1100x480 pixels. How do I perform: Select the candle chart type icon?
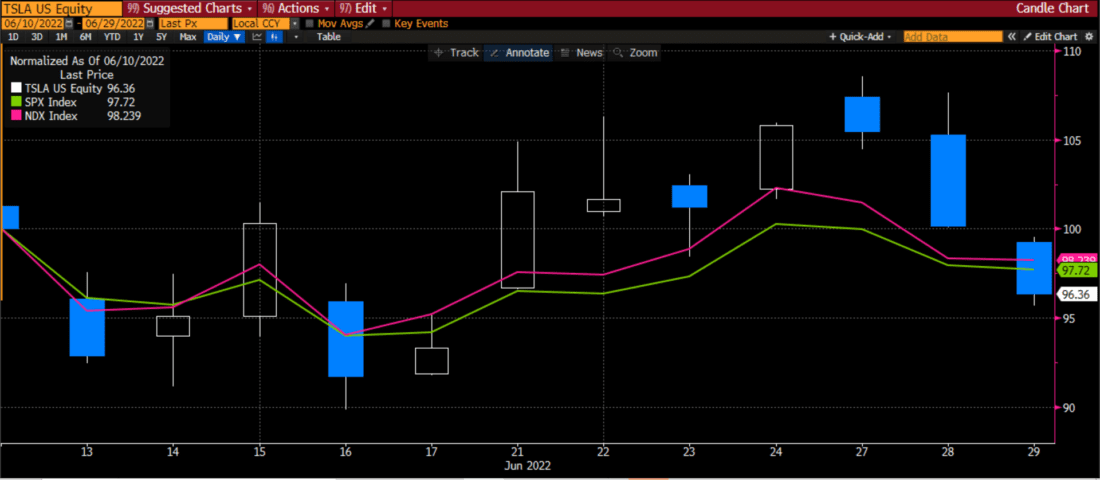click(x=274, y=36)
